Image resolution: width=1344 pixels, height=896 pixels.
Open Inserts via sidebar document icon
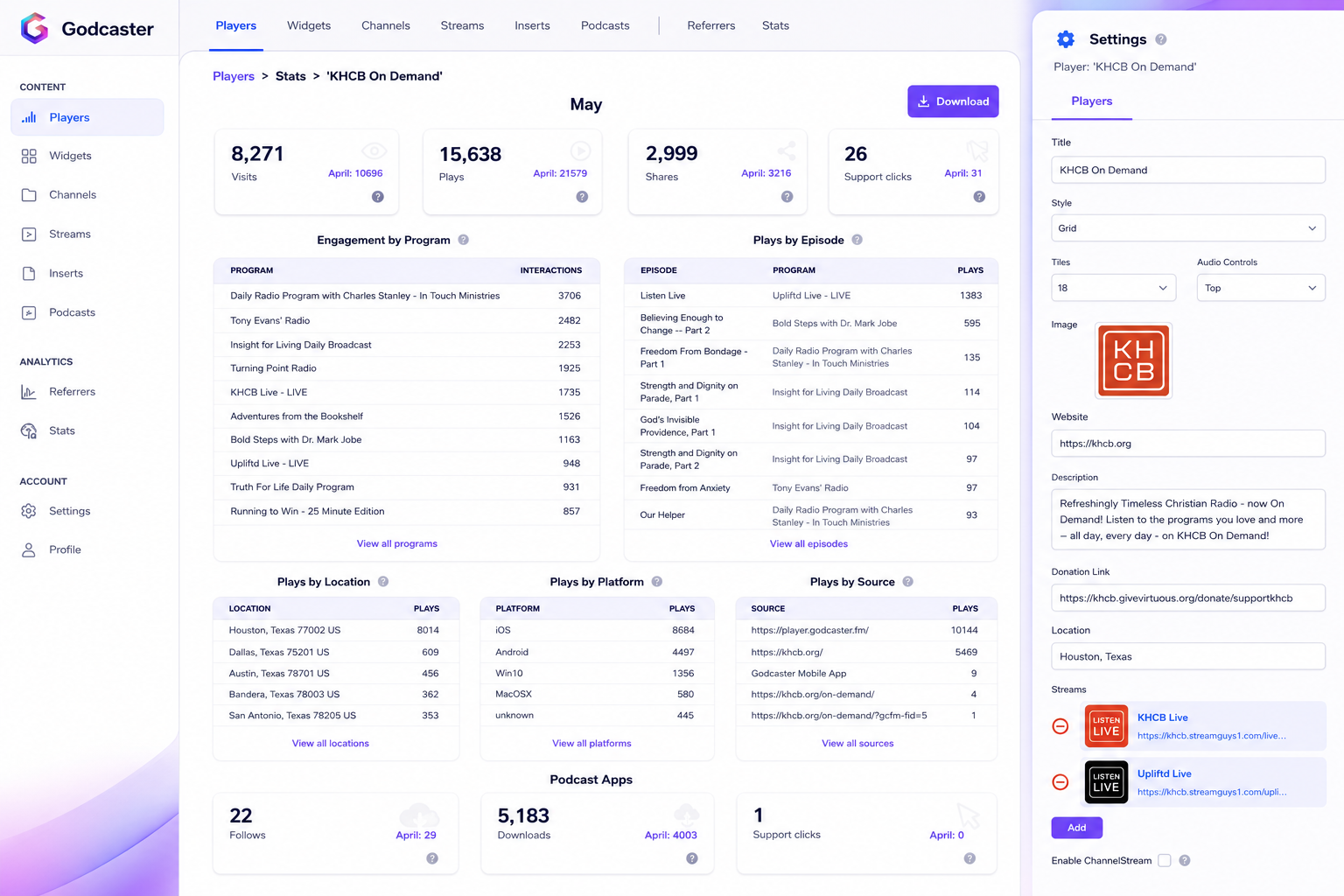point(29,274)
